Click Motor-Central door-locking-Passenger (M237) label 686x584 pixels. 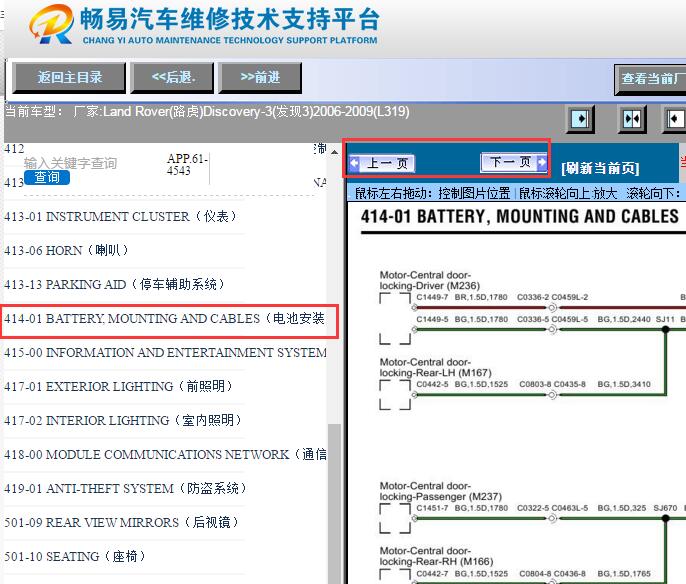441,491
